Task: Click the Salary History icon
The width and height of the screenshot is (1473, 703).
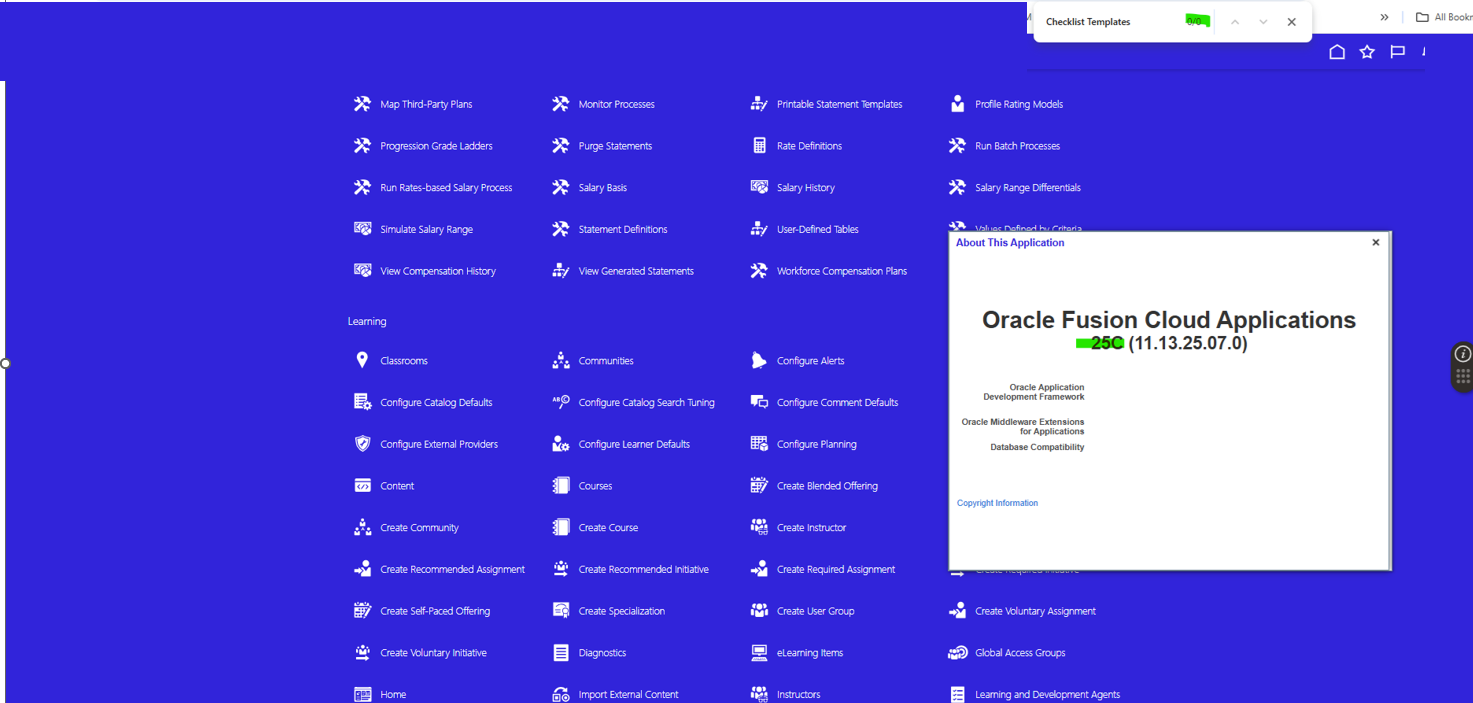Action: click(759, 187)
